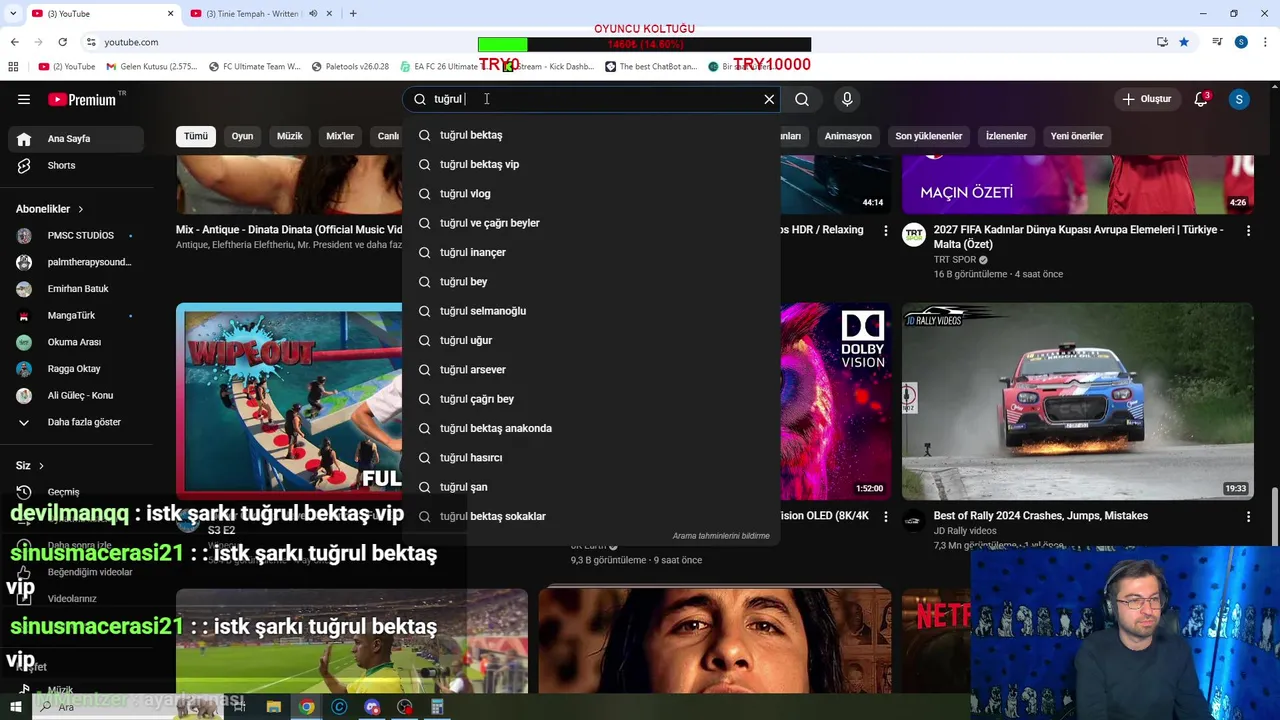Choose the 'tuğrul hasırcı' suggestion
Viewport: 1280px width, 720px height.
[591, 458]
